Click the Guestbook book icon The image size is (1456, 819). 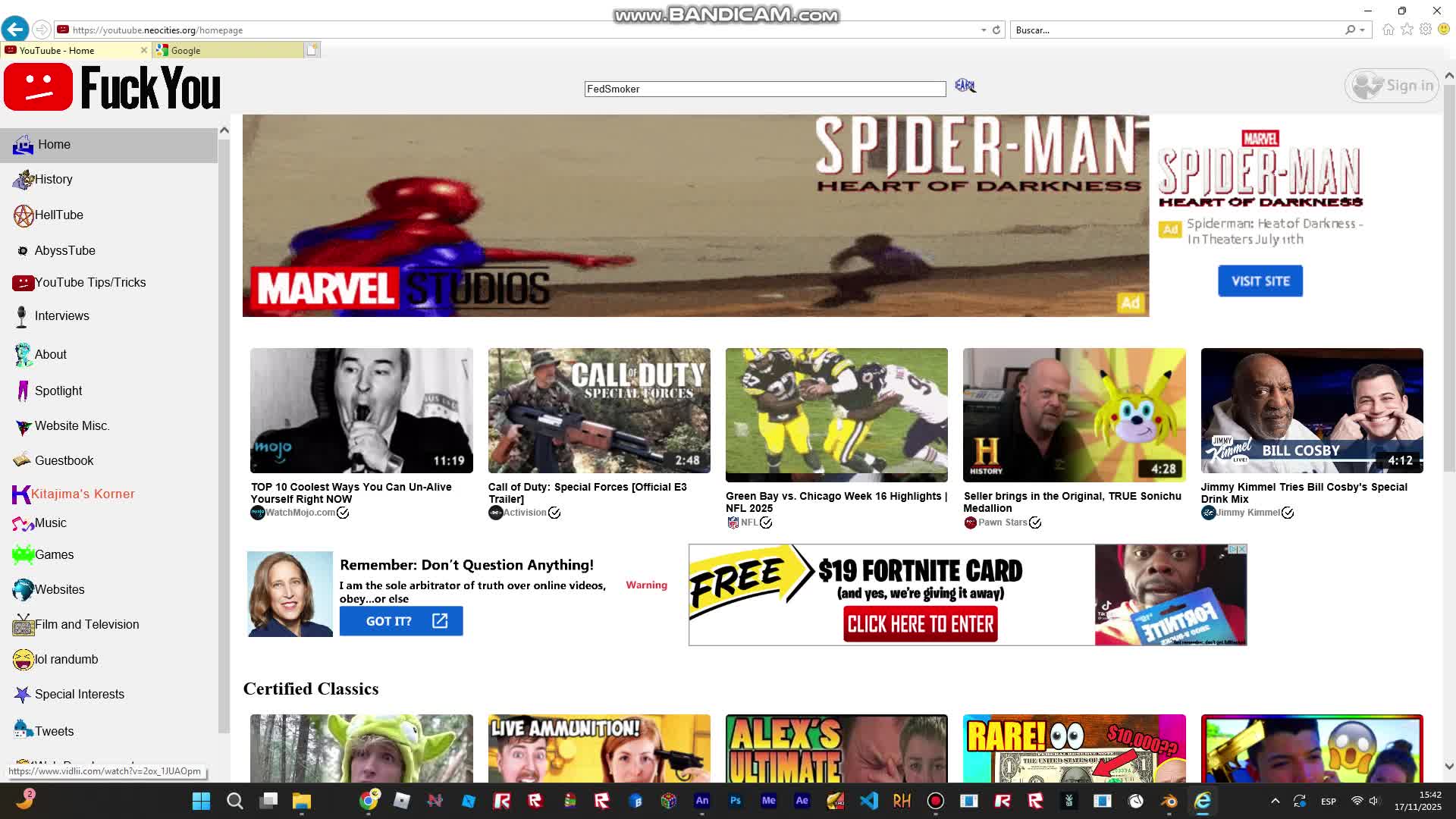(22, 460)
